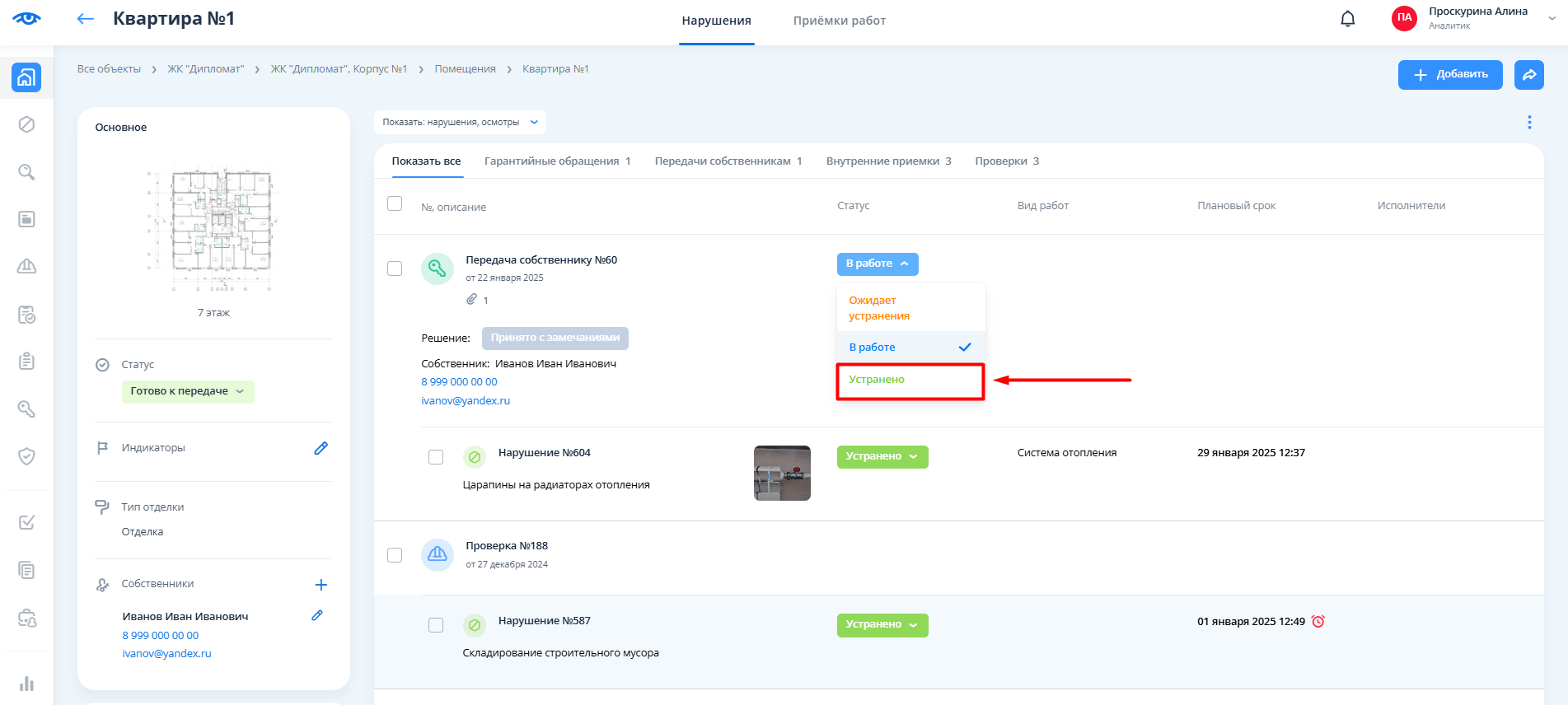Switch to the Приёмки работ tab

pos(839,21)
